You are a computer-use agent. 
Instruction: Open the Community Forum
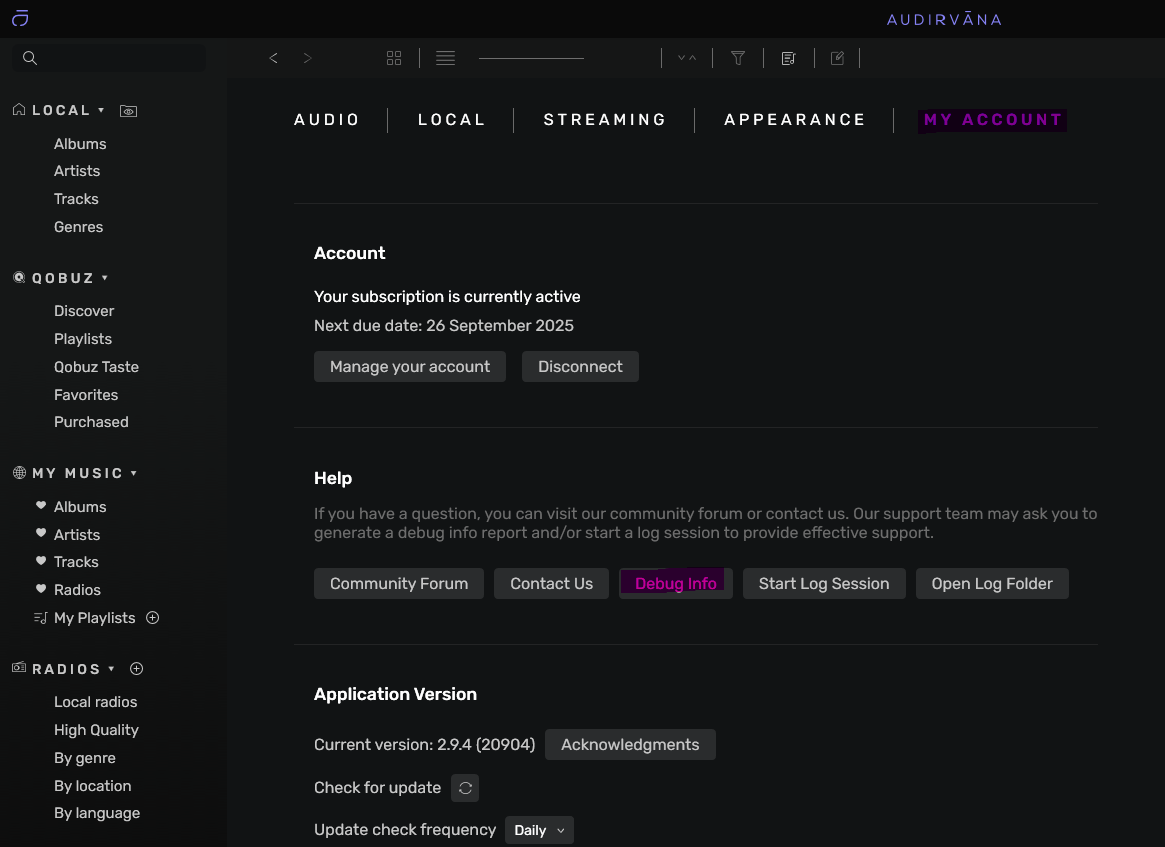pyautogui.click(x=398, y=583)
